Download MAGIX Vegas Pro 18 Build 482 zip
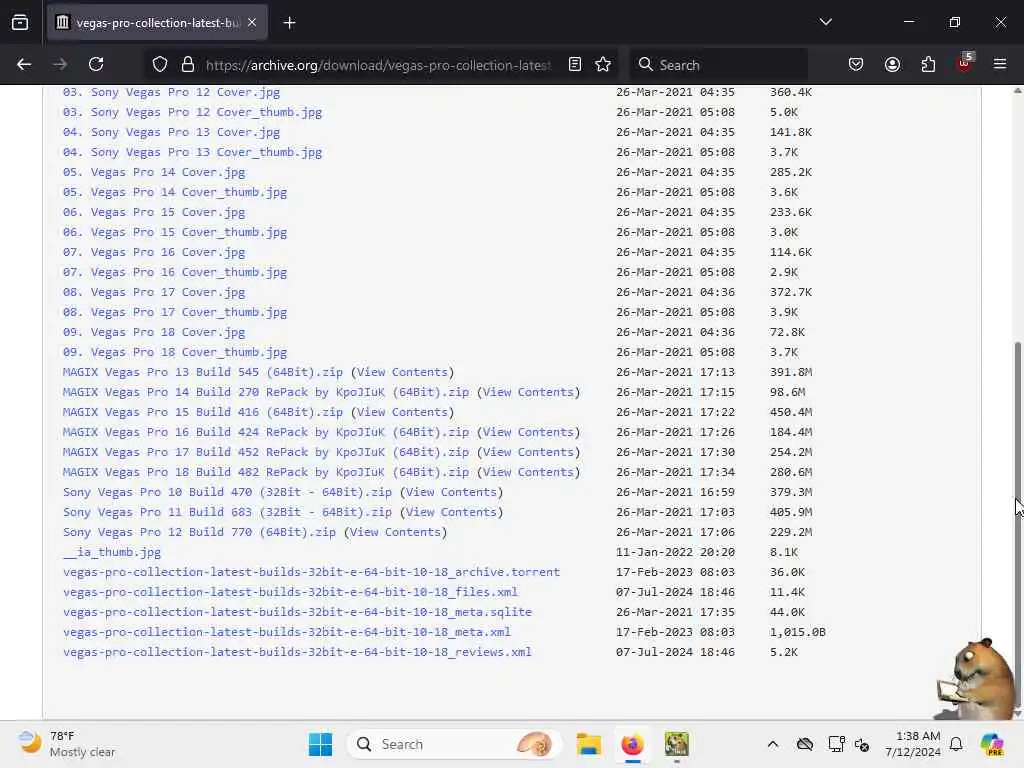 [266, 472]
